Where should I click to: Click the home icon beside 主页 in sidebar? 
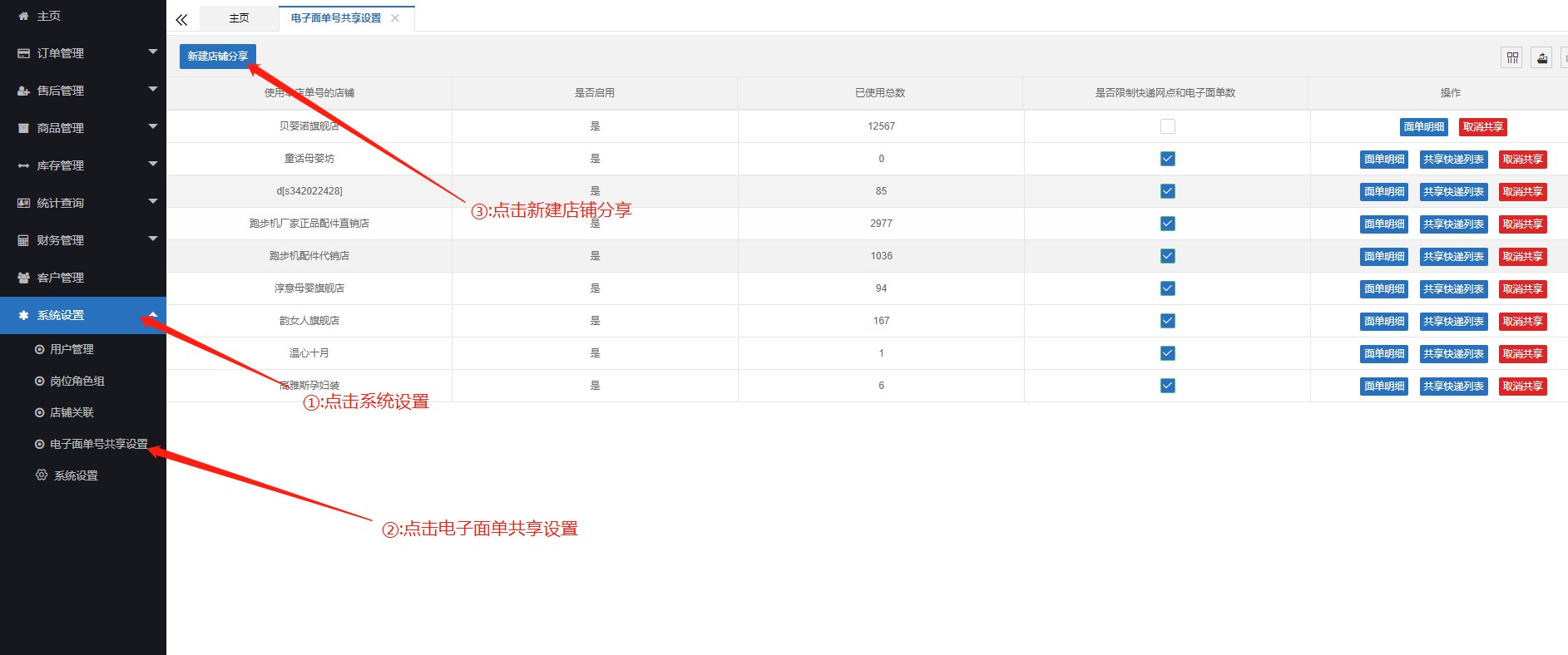(x=23, y=16)
